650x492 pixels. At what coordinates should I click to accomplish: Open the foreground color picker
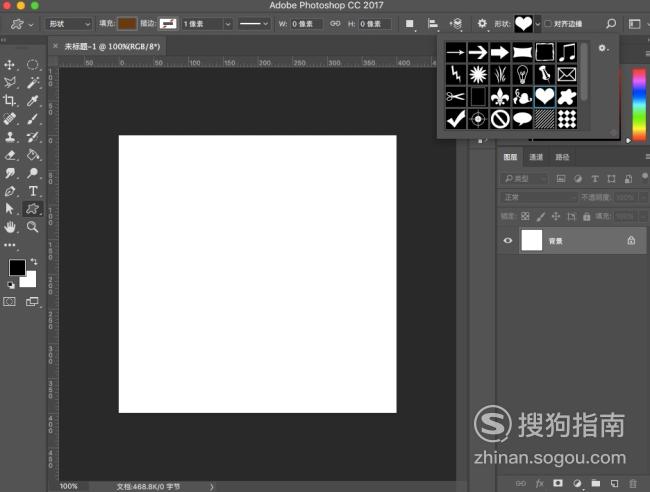click(17, 267)
